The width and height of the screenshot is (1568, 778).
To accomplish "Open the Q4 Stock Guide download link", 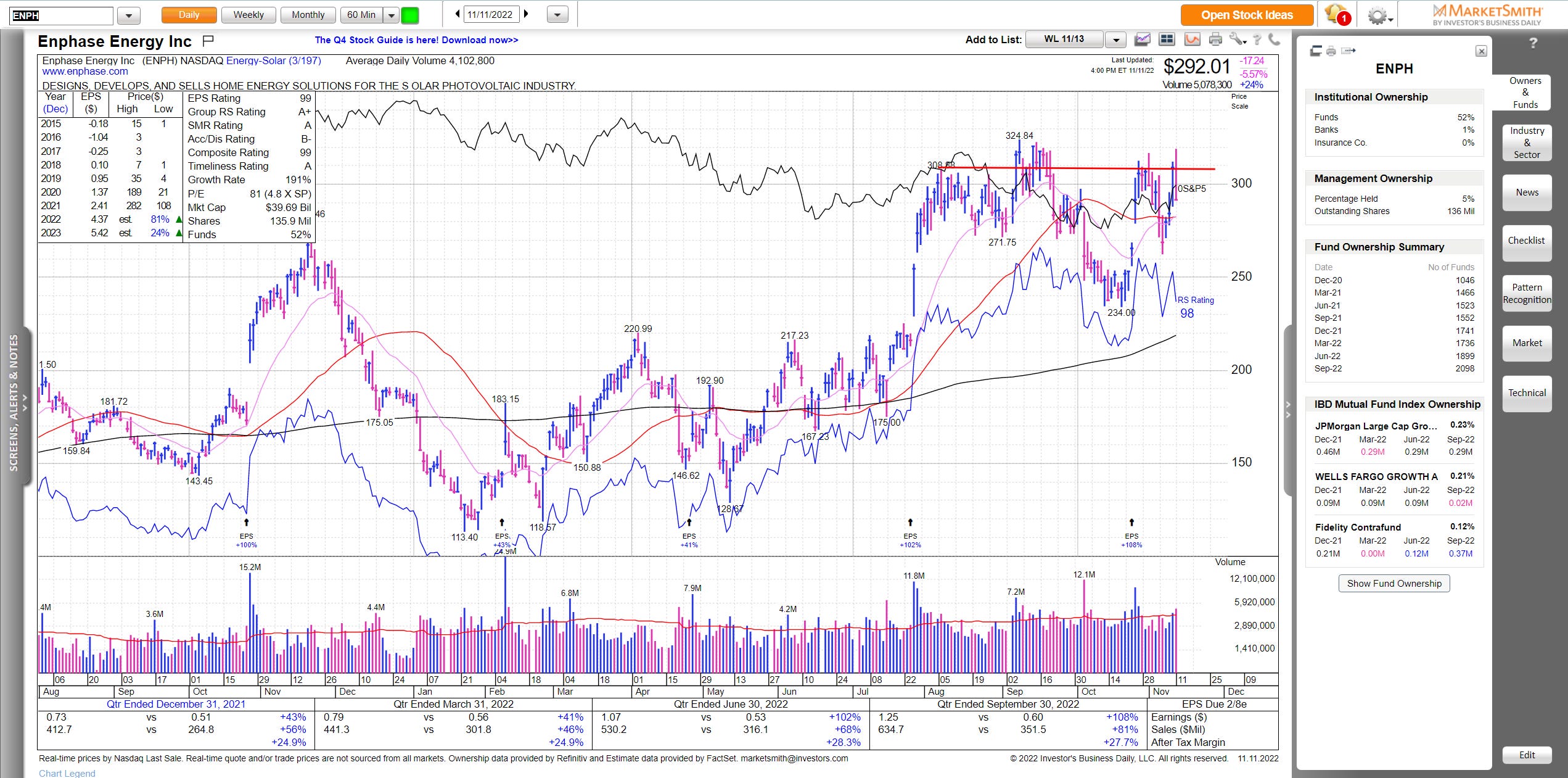I will tap(416, 40).
